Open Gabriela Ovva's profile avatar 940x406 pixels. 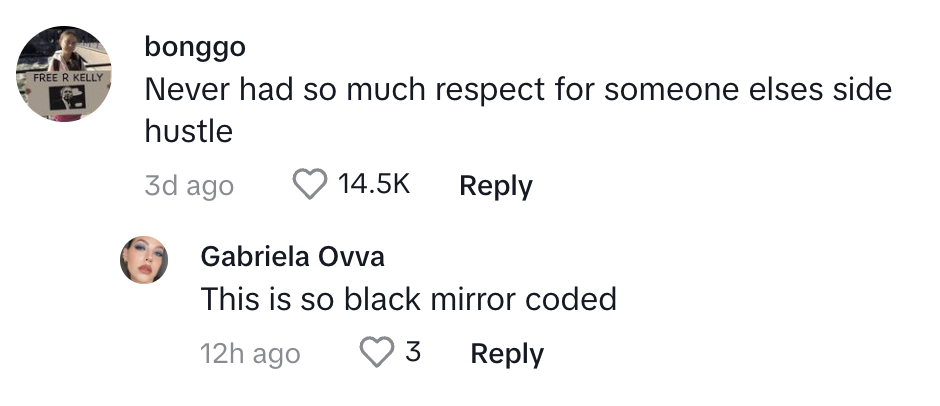[x=144, y=260]
